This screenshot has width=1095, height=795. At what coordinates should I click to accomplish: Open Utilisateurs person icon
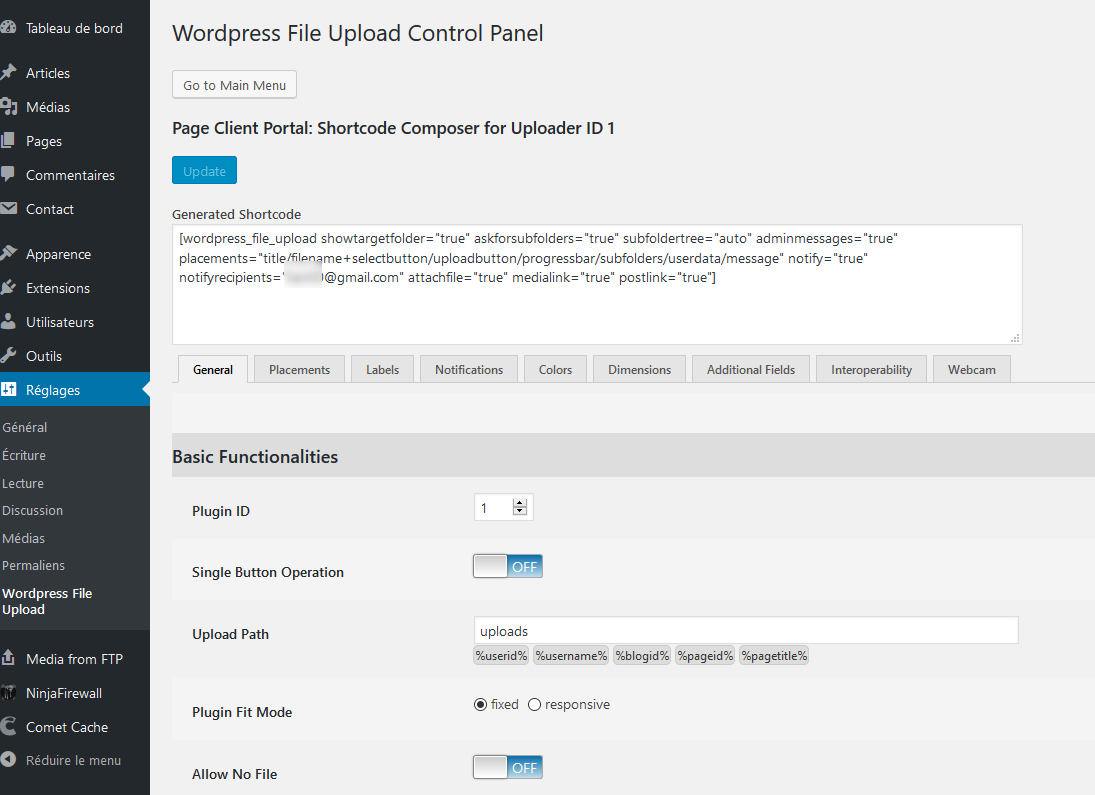pyautogui.click(x=8, y=321)
